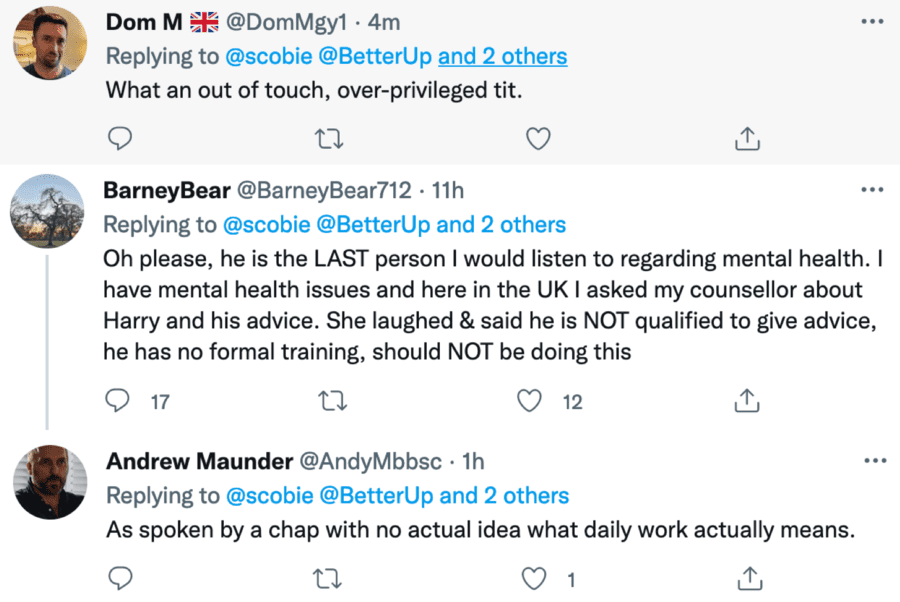Like Andrew Maunder's tweet
Viewport: 900px width, 602px height.
[x=537, y=578]
